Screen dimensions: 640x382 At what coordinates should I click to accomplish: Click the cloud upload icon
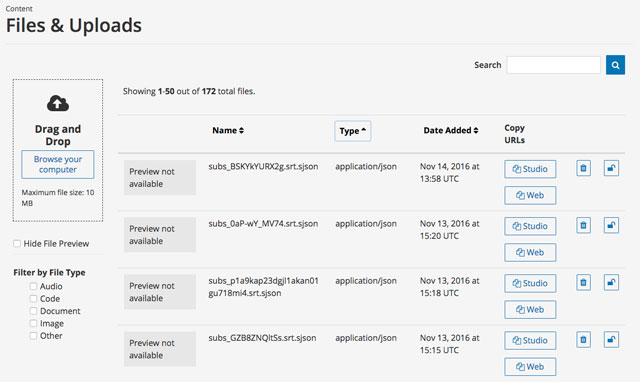(58, 103)
